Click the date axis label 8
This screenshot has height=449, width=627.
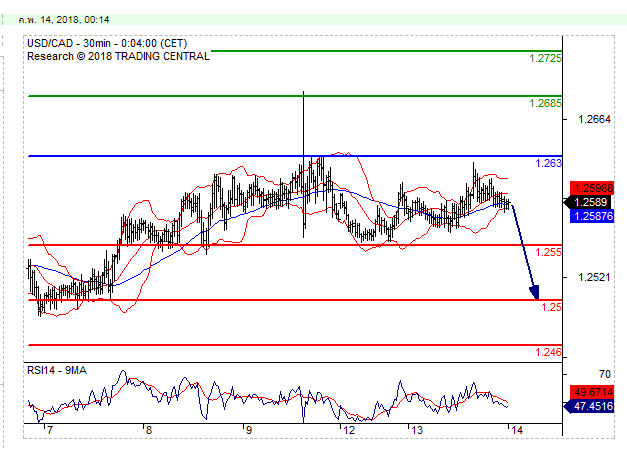pyautogui.click(x=149, y=430)
